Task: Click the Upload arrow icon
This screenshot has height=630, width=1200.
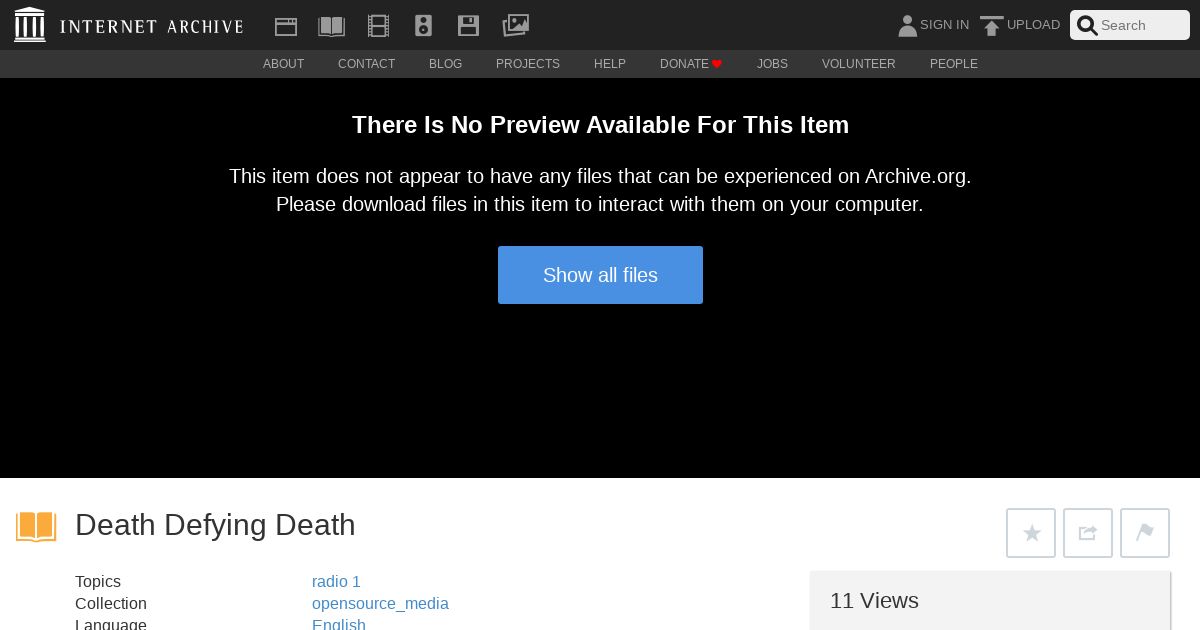Action: coord(991,26)
